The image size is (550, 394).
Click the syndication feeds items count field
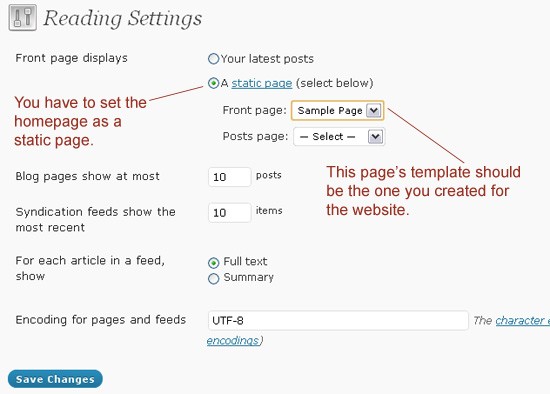[x=230, y=213]
